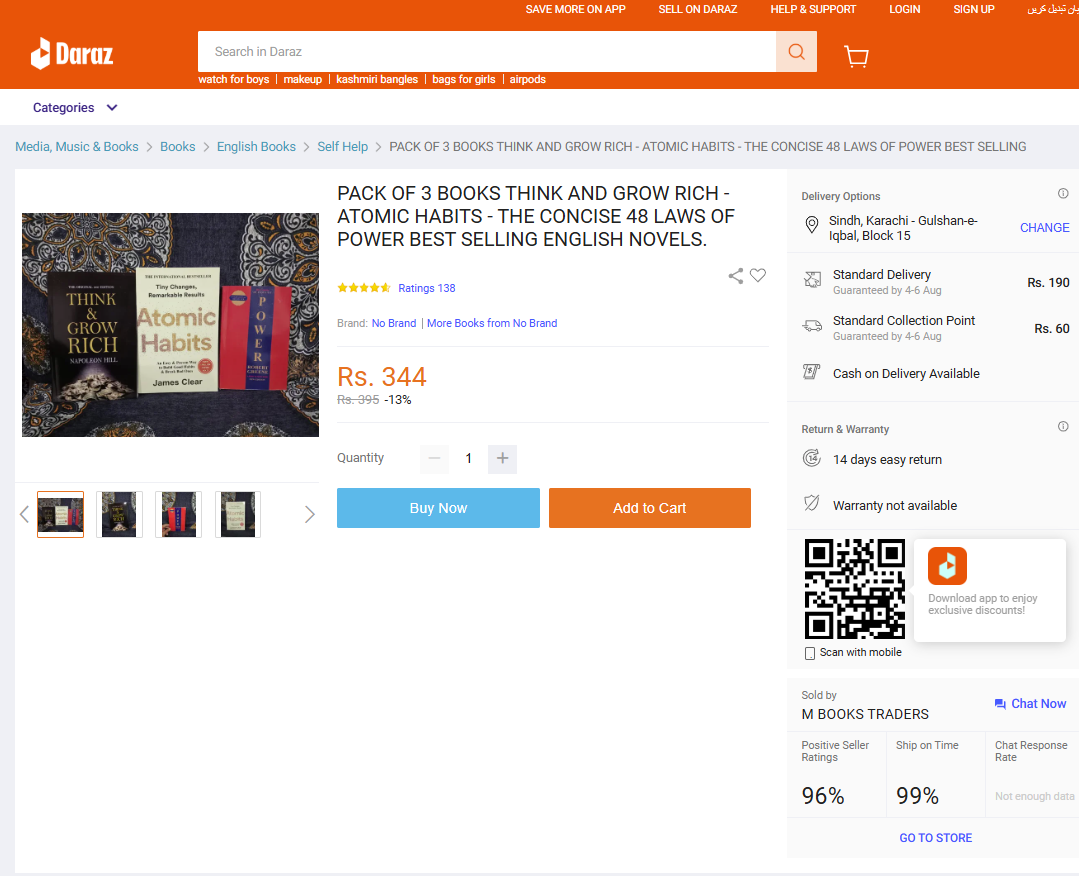This screenshot has height=876, width=1079.
Task: Click 'makeup' search suggestion
Action: point(302,79)
